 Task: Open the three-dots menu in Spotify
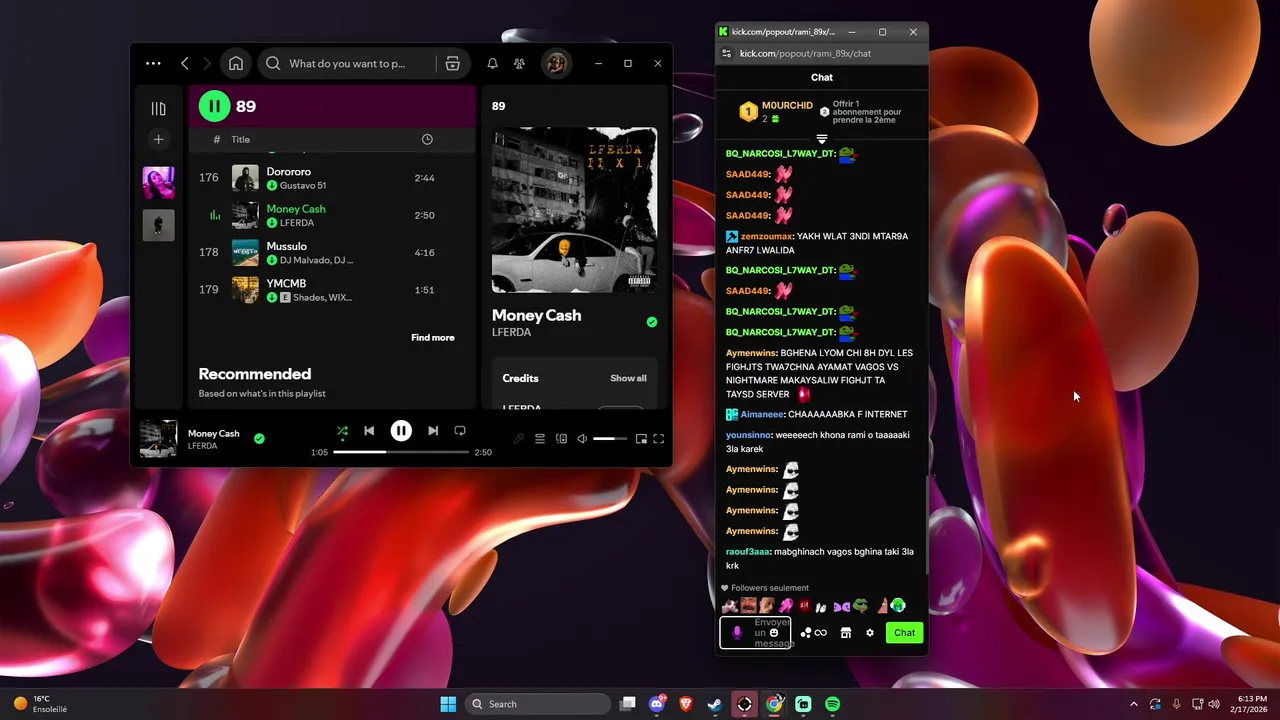pos(153,63)
